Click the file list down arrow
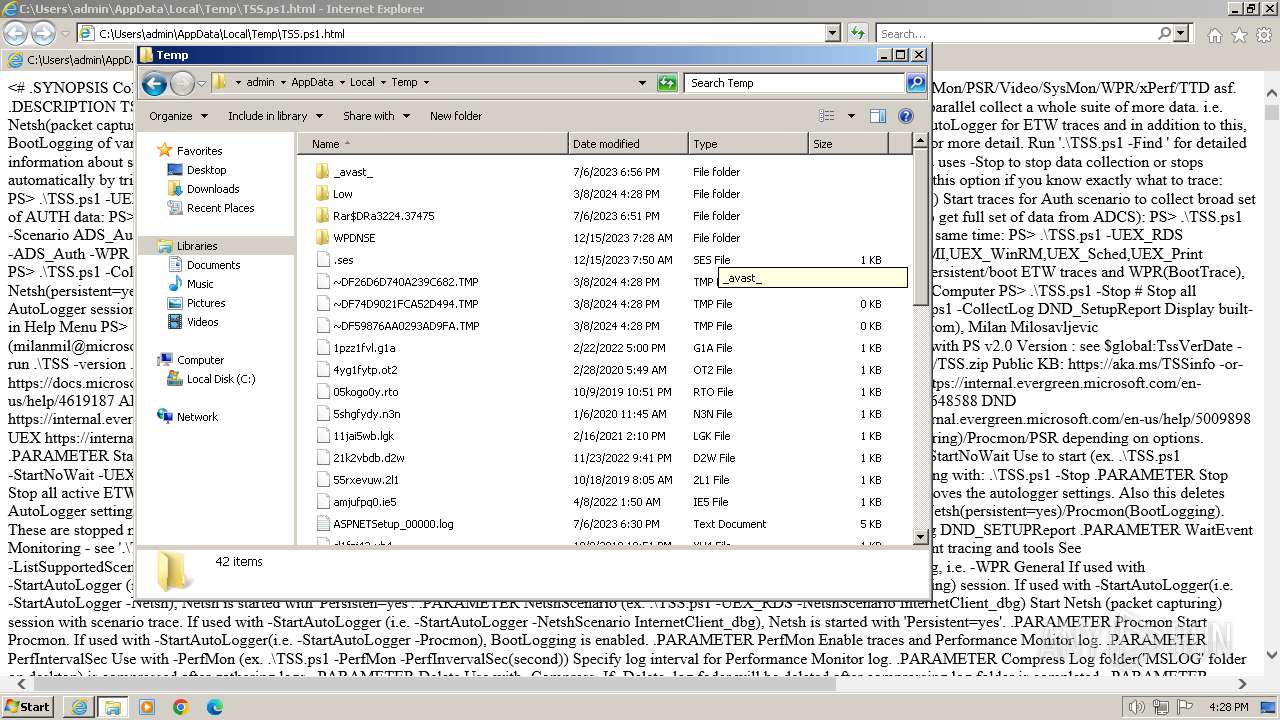 [921, 537]
